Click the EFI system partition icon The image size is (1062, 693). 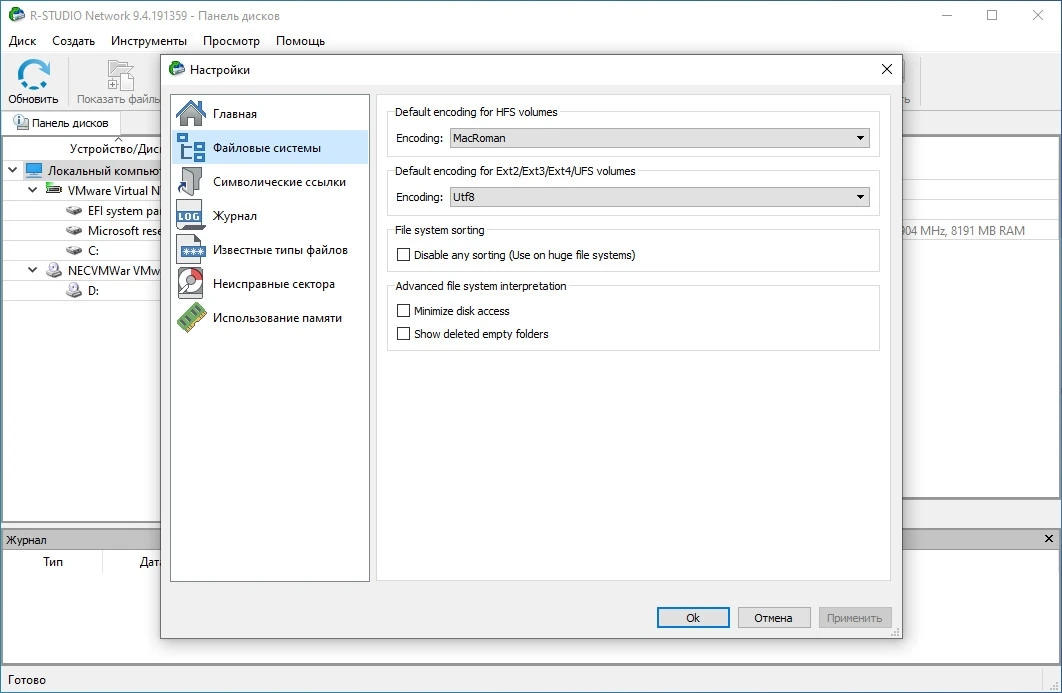point(74,211)
